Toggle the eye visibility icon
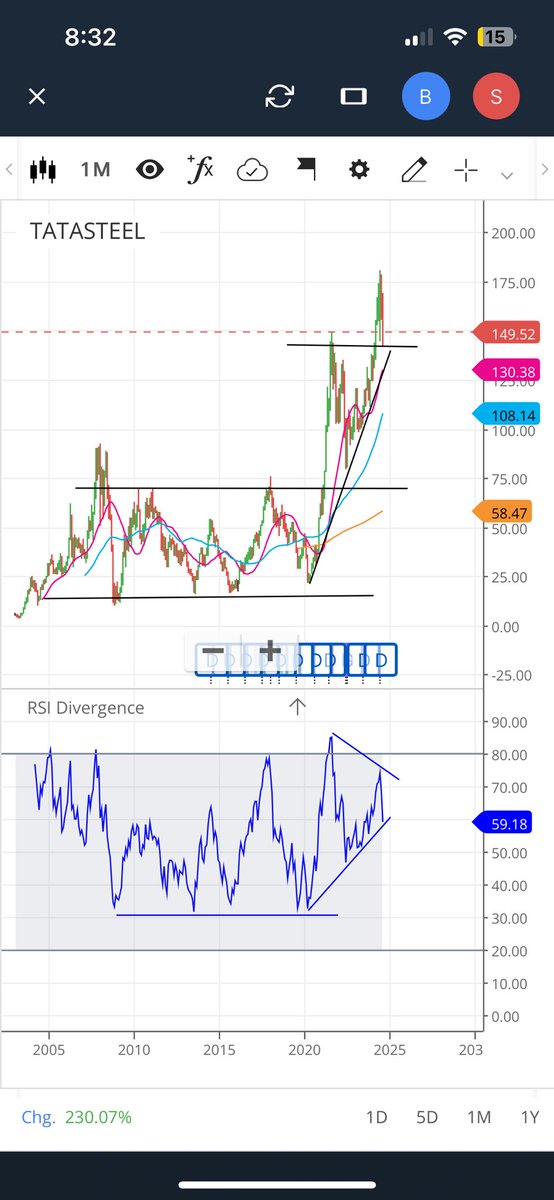This screenshot has height=1200, width=554. pos(150,170)
